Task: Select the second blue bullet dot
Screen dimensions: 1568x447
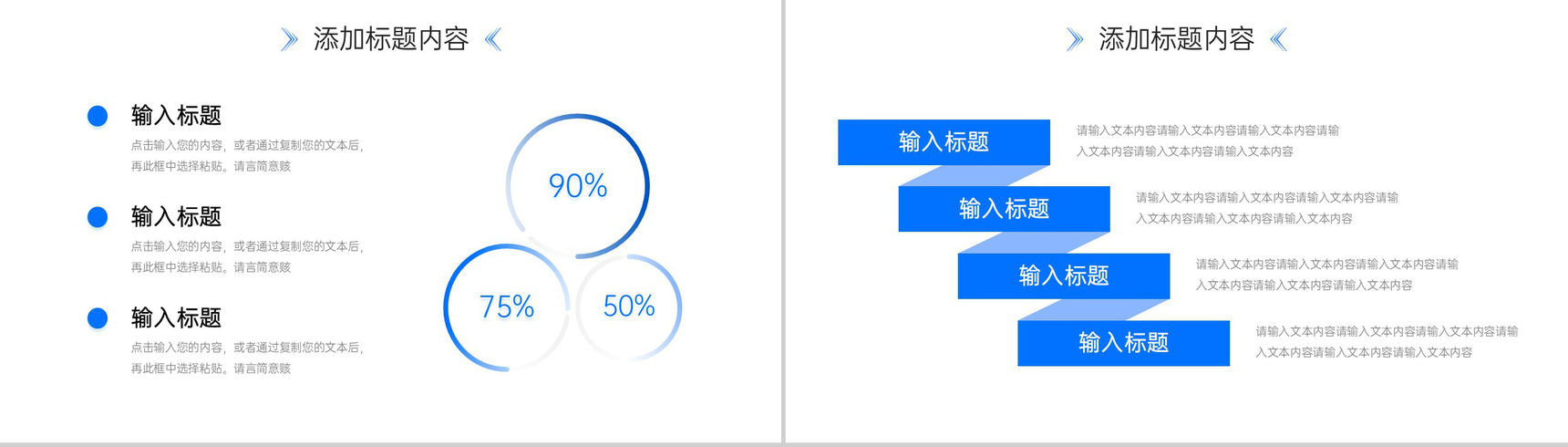Action: coord(98,217)
